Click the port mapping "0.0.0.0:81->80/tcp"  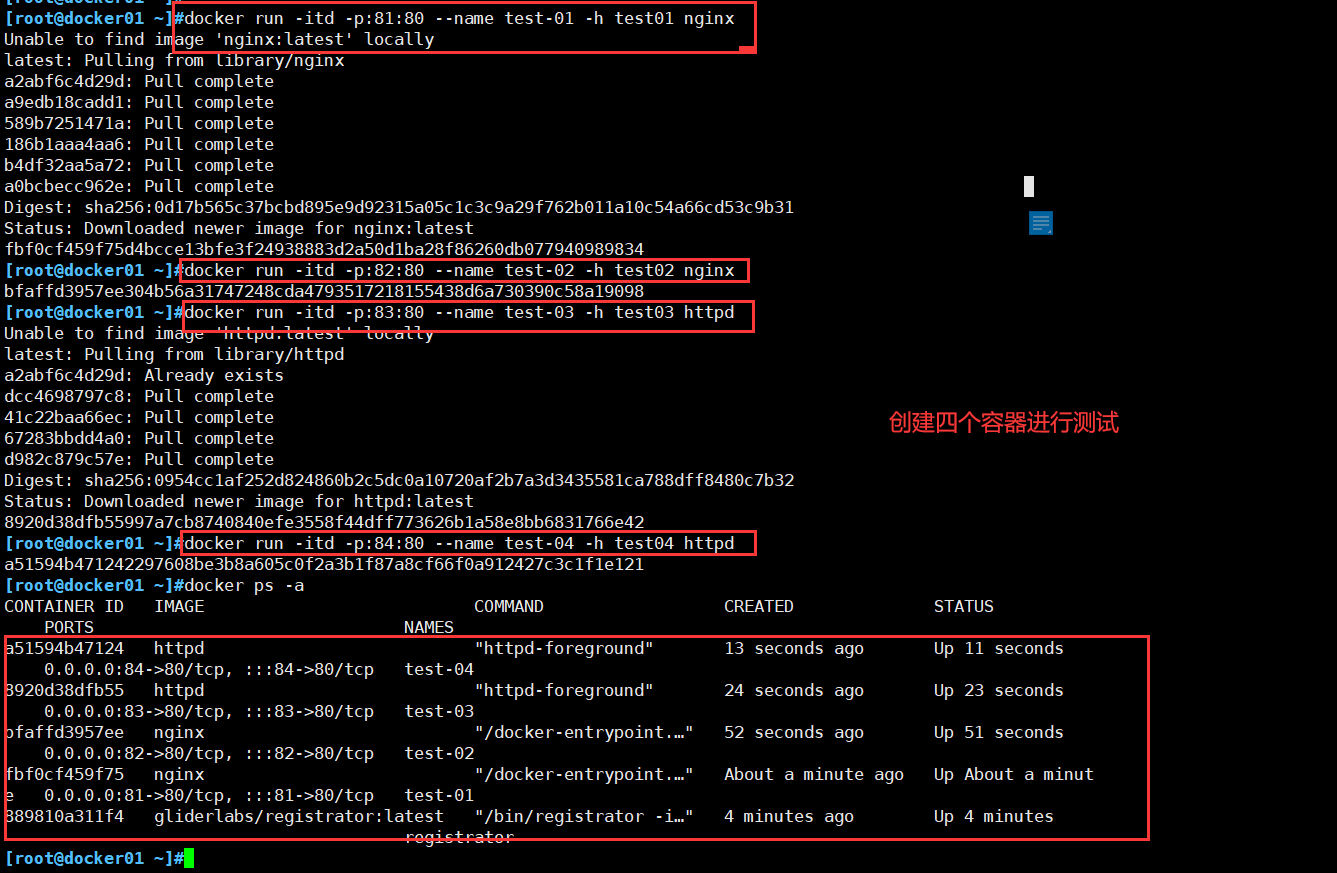coord(139,795)
